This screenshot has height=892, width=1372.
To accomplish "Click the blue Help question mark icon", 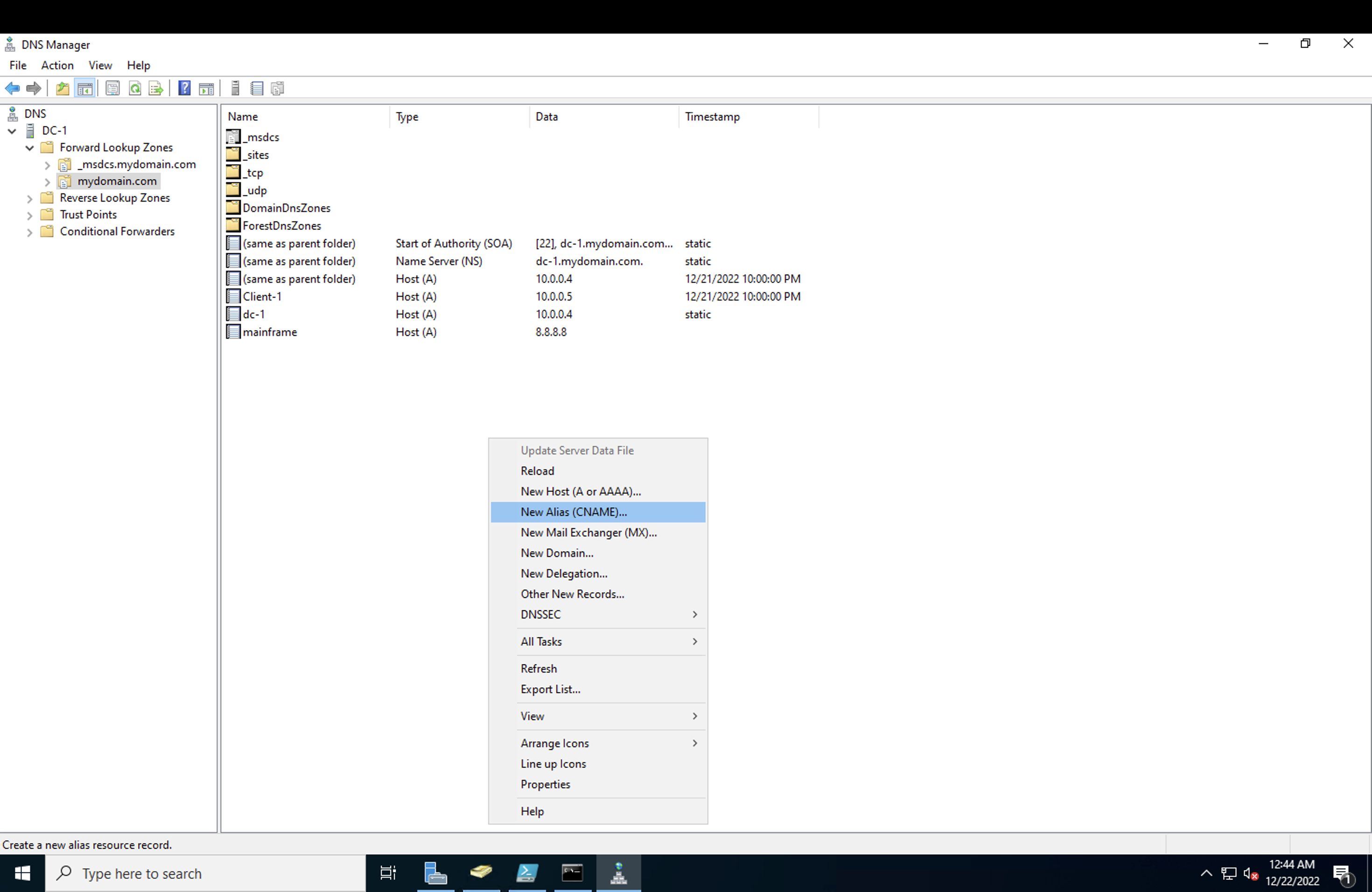I will [184, 88].
